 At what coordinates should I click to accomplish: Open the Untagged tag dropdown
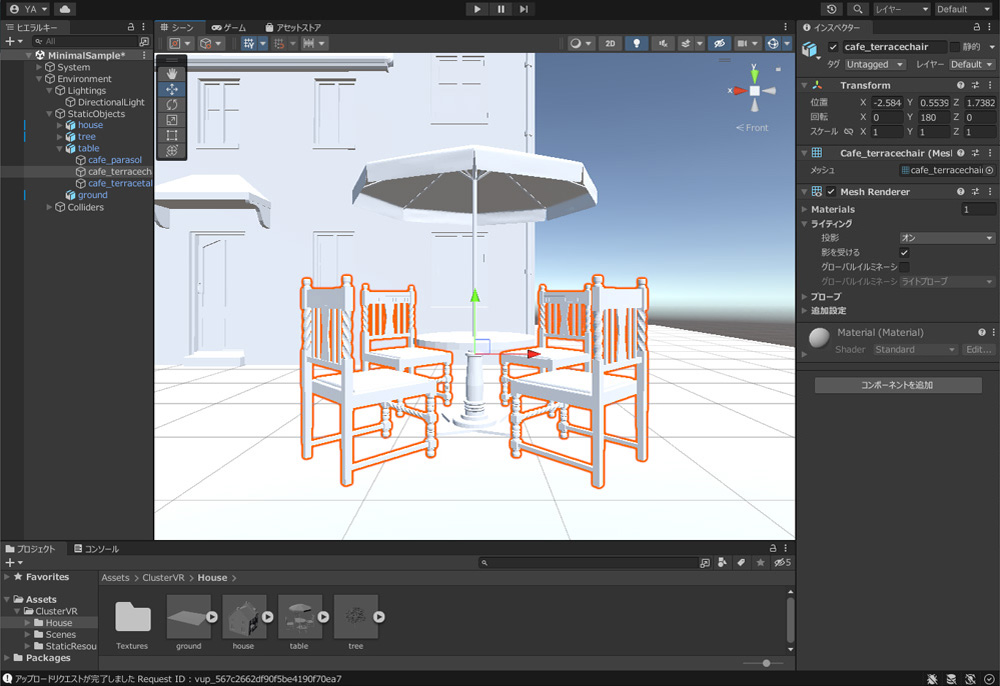[x=875, y=64]
